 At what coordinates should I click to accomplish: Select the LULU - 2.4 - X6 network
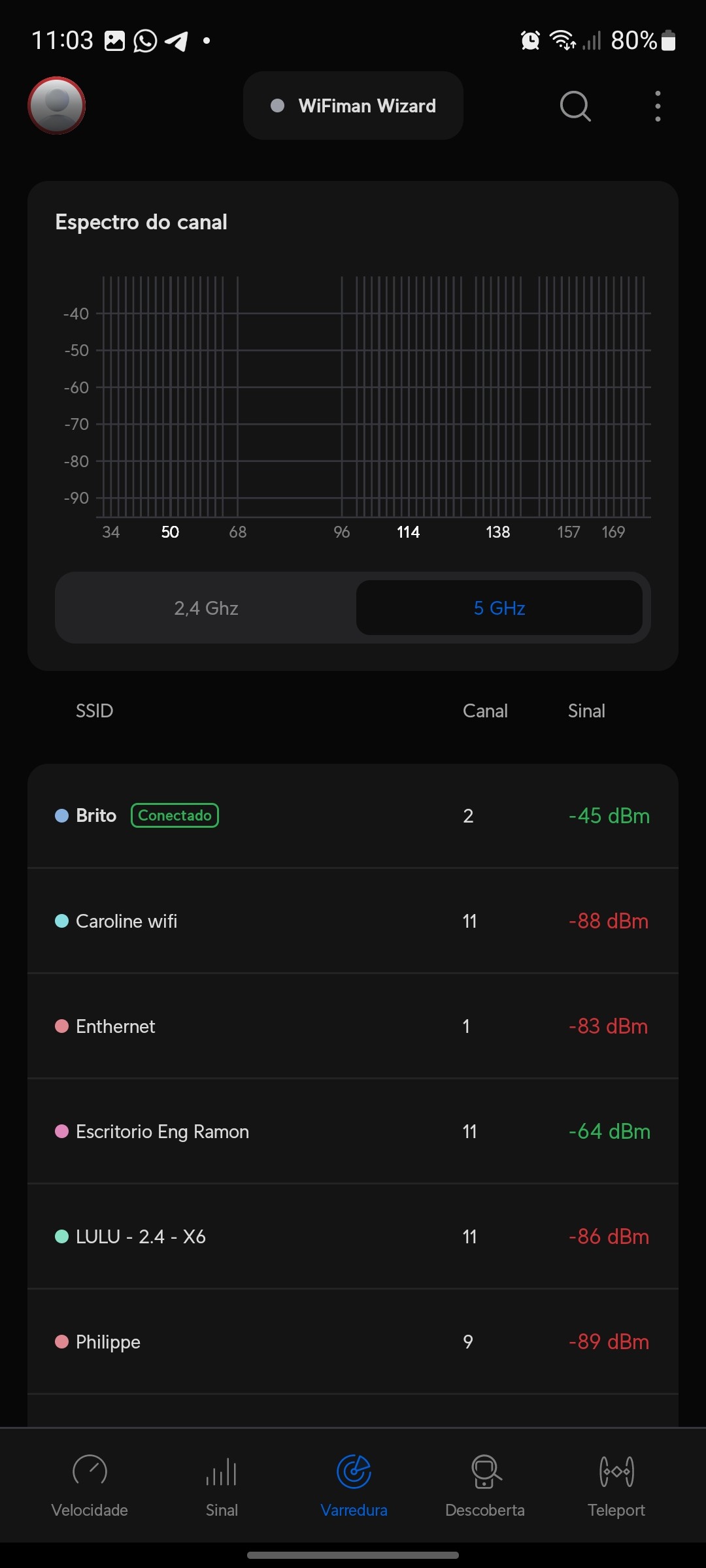(353, 1237)
